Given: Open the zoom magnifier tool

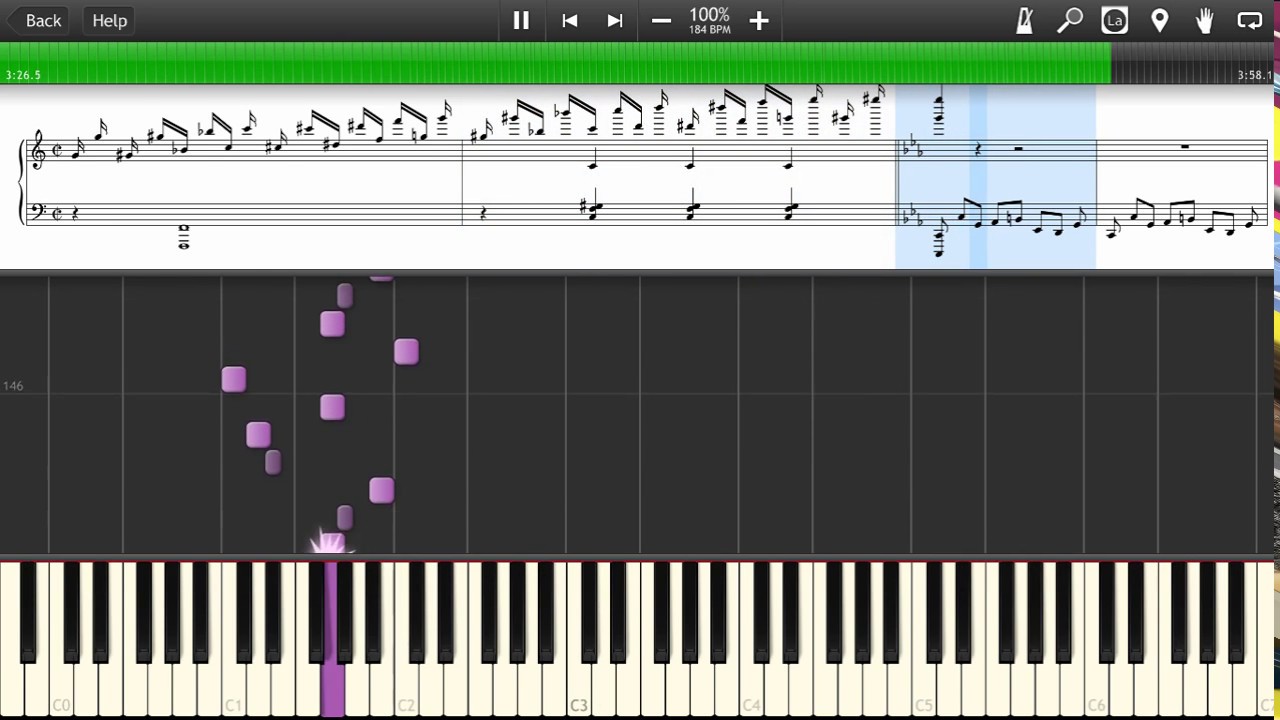Looking at the screenshot, I should [x=1070, y=20].
